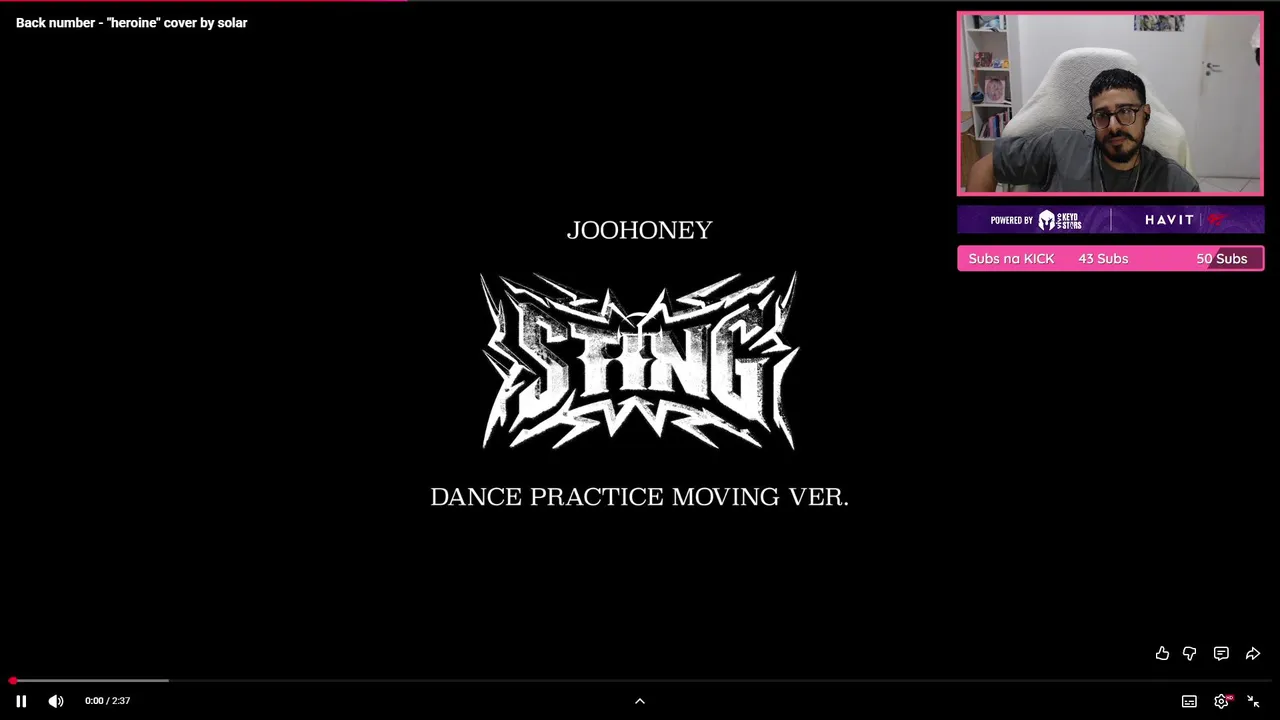
Task: Click the "50 Subs" goal text
Action: pyautogui.click(x=1221, y=259)
